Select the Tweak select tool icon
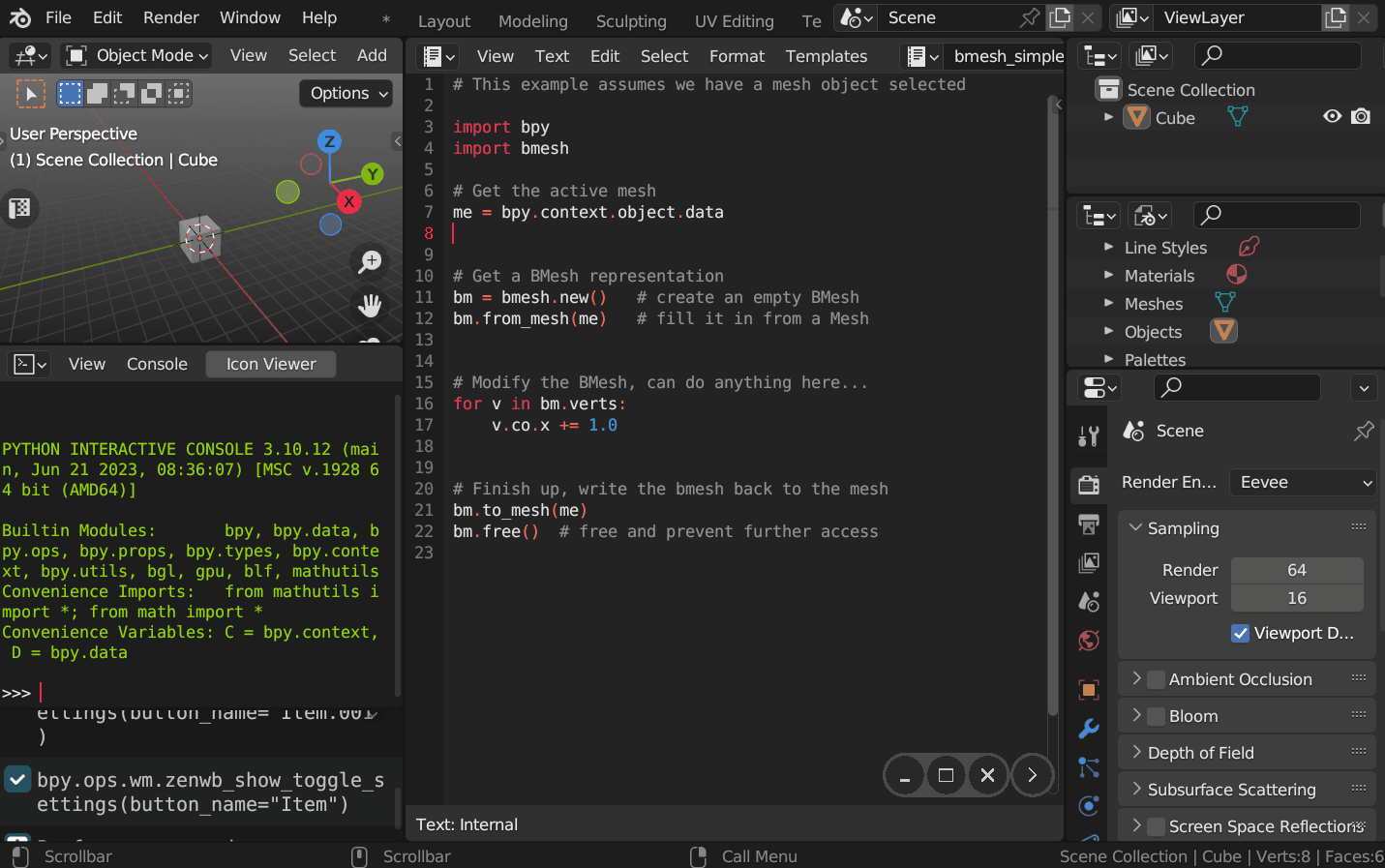 point(31,94)
